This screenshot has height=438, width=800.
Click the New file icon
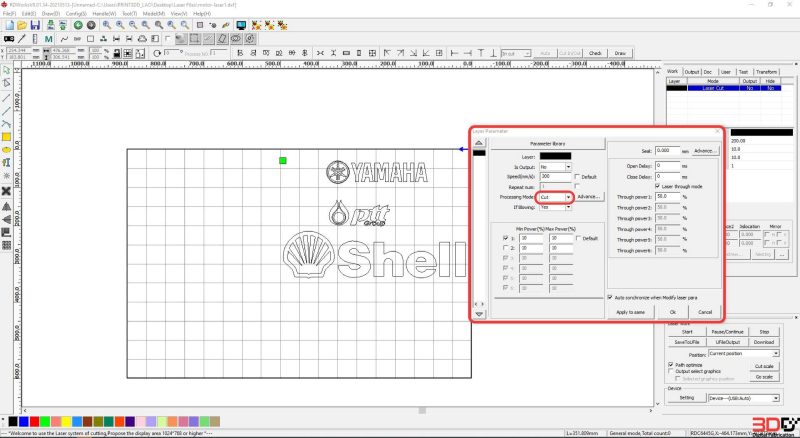coord(9,25)
